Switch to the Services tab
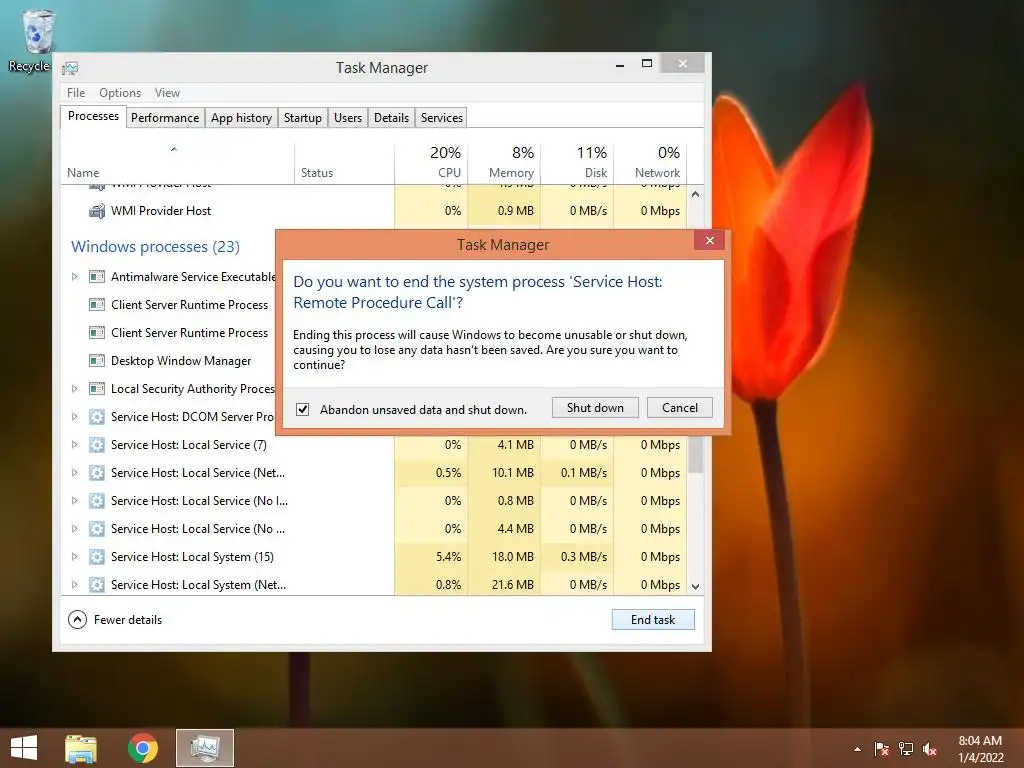This screenshot has height=768, width=1024. (441, 118)
